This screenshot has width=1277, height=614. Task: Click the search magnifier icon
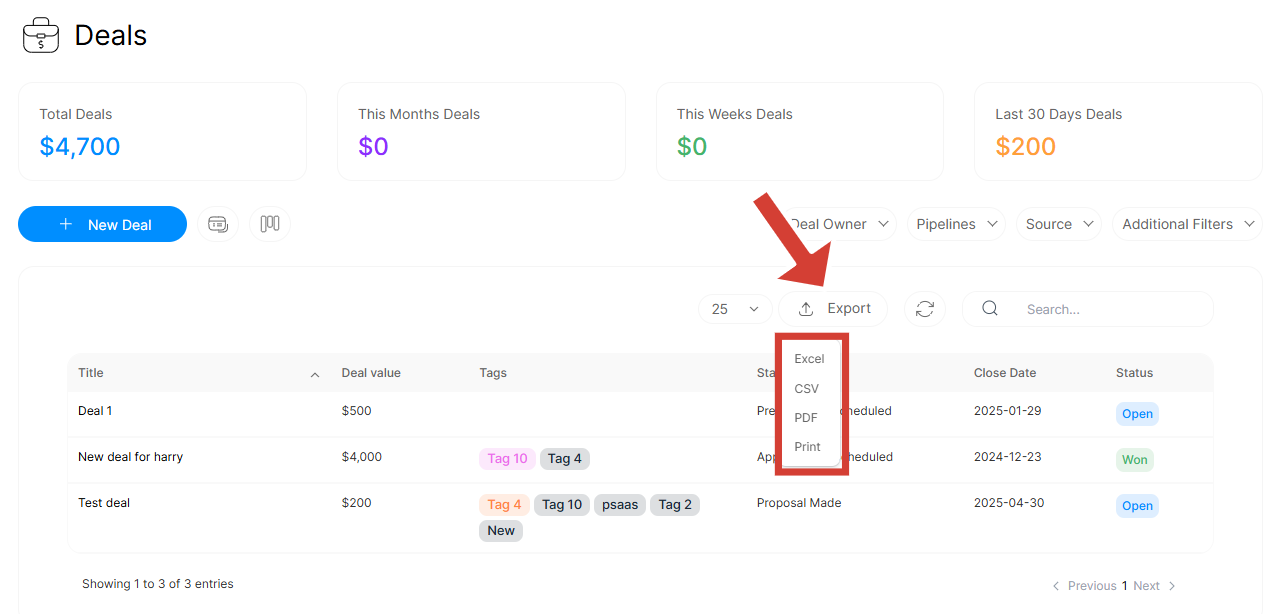pyautogui.click(x=990, y=309)
